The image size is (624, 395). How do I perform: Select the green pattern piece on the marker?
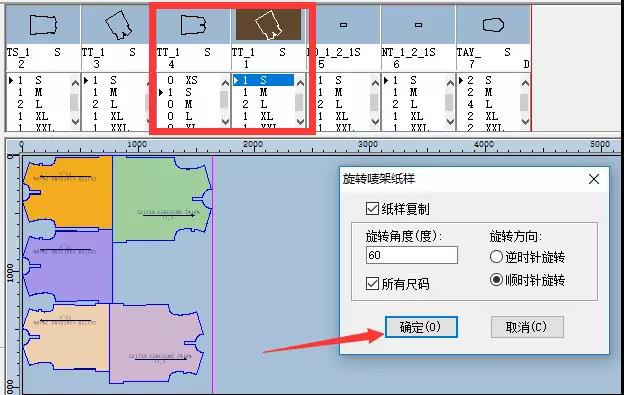pos(162,199)
